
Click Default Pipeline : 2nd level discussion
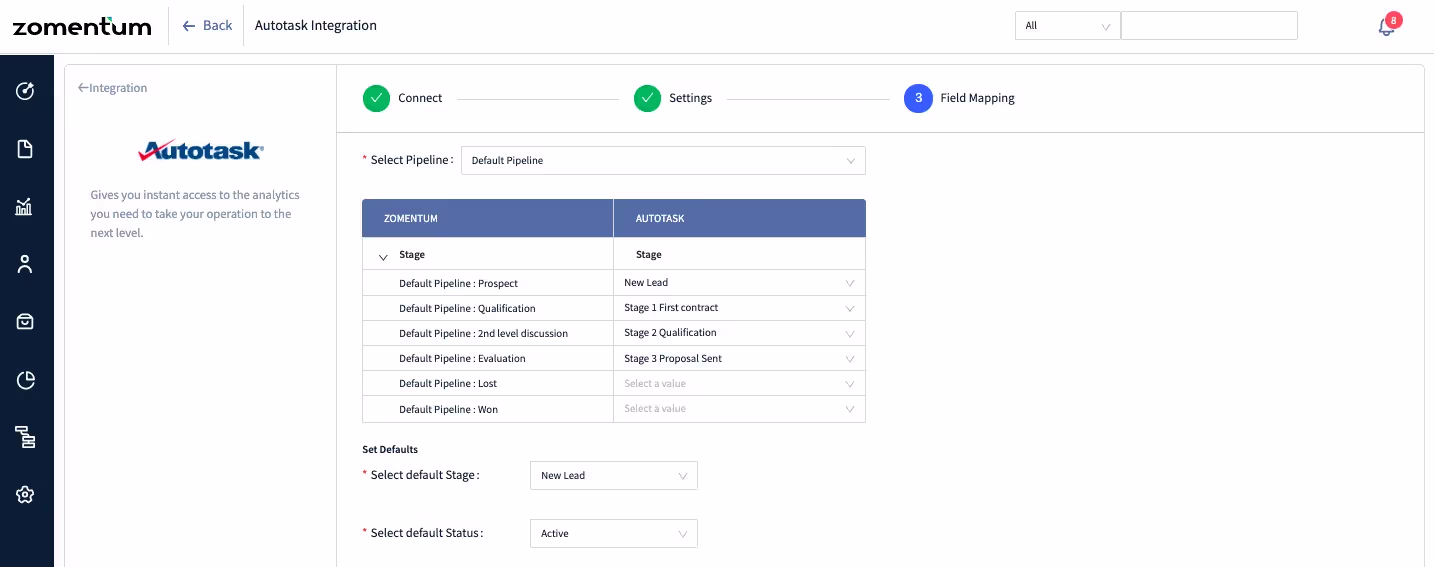coord(488,333)
